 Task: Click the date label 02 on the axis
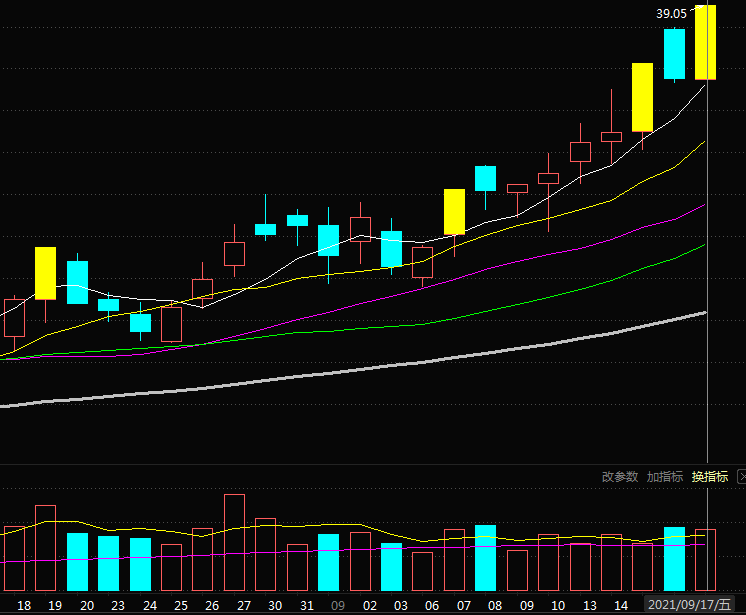[370, 605]
